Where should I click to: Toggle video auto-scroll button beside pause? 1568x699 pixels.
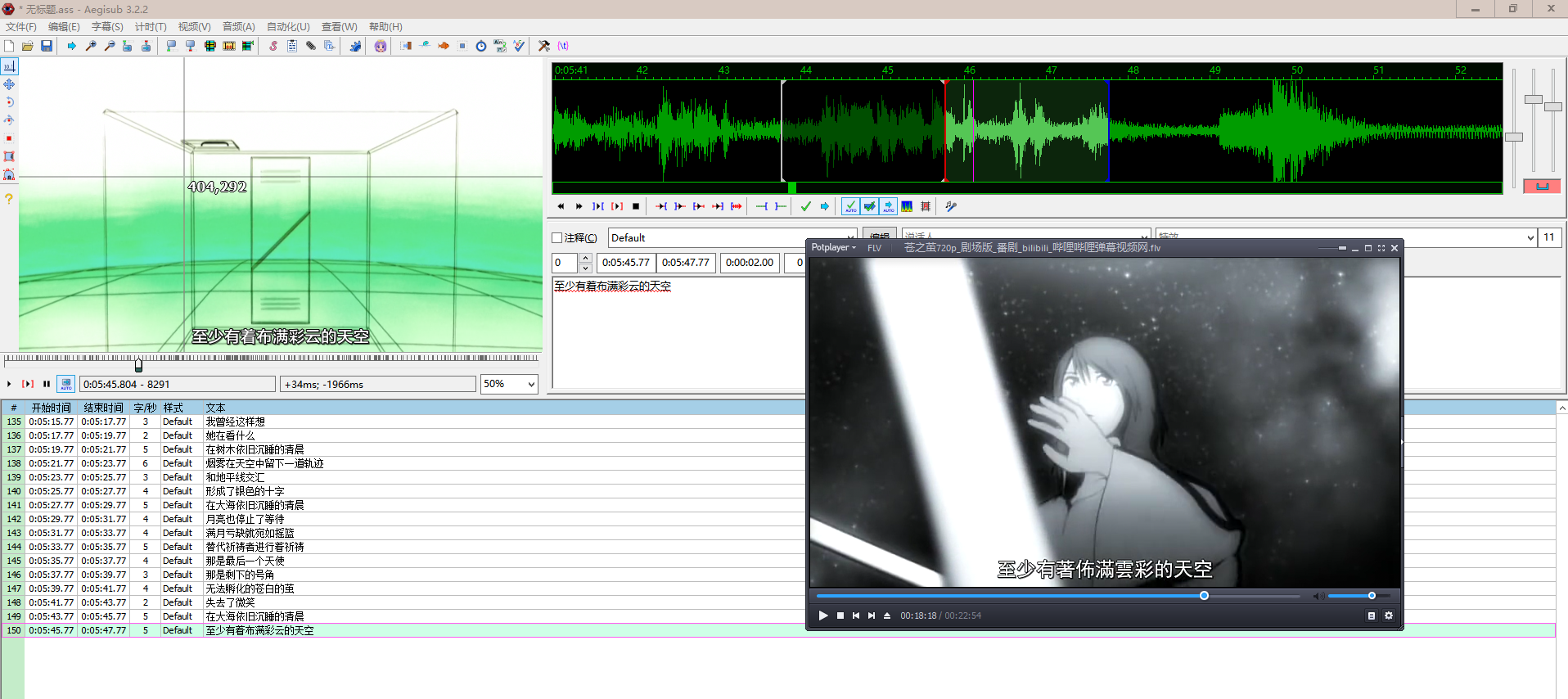tap(66, 383)
